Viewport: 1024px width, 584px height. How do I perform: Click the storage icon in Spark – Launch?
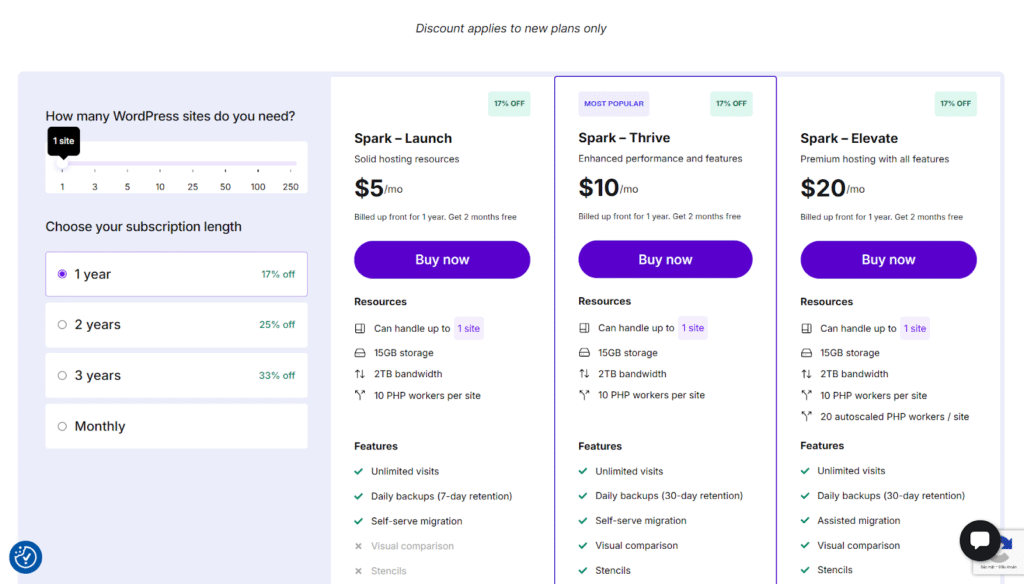[x=360, y=353]
